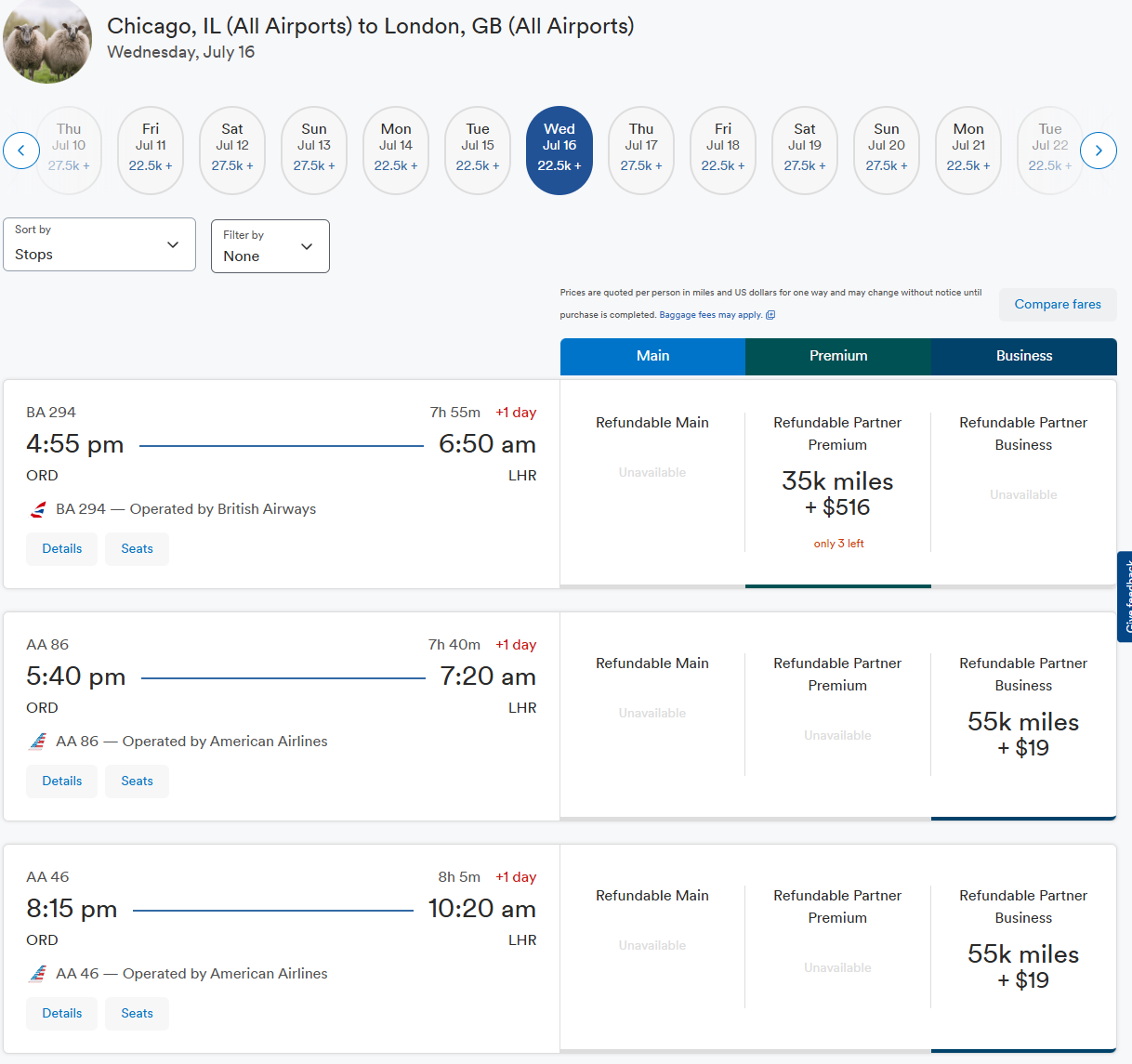Select Sat Jul 12 date
1132x1064 pixels.
pyautogui.click(x=232, y=151)
